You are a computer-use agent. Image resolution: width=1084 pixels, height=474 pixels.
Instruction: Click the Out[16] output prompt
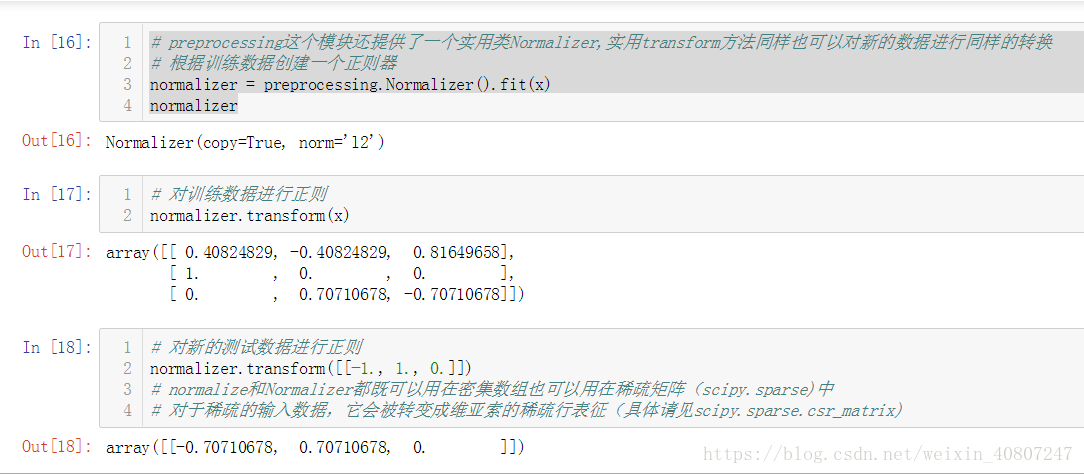(57, 141)
